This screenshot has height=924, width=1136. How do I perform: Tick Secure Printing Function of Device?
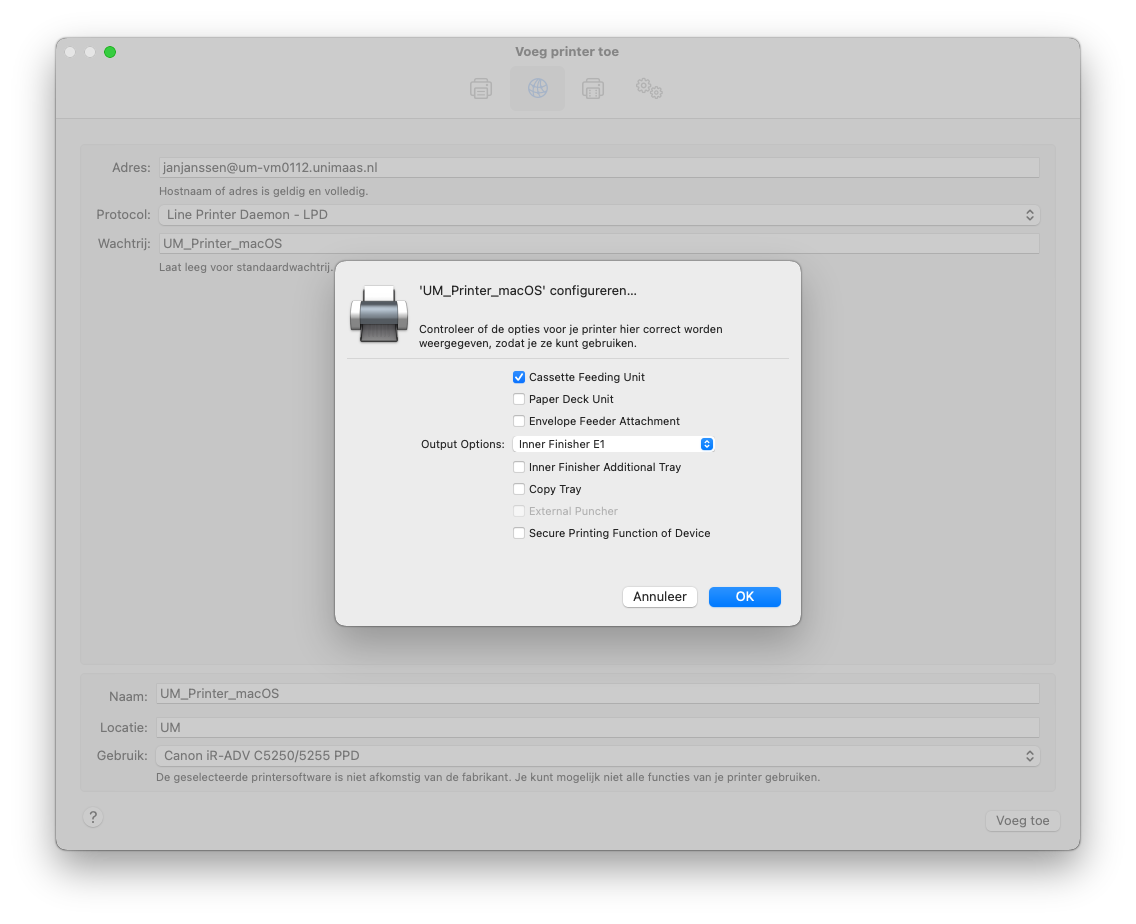point(519,533)
